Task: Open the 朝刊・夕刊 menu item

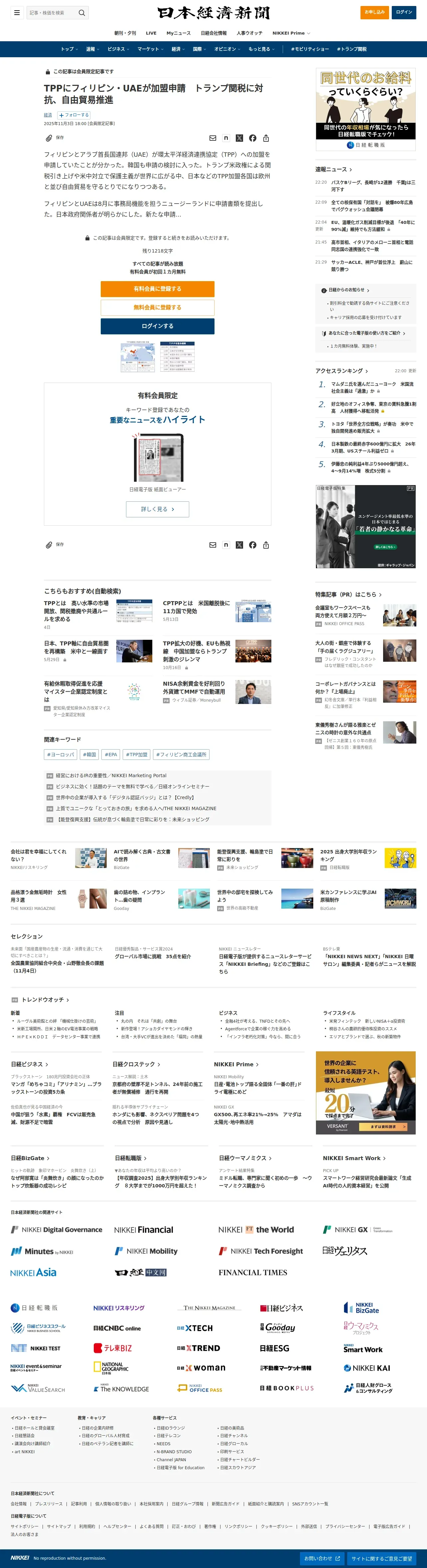Action: pos(125,33)
